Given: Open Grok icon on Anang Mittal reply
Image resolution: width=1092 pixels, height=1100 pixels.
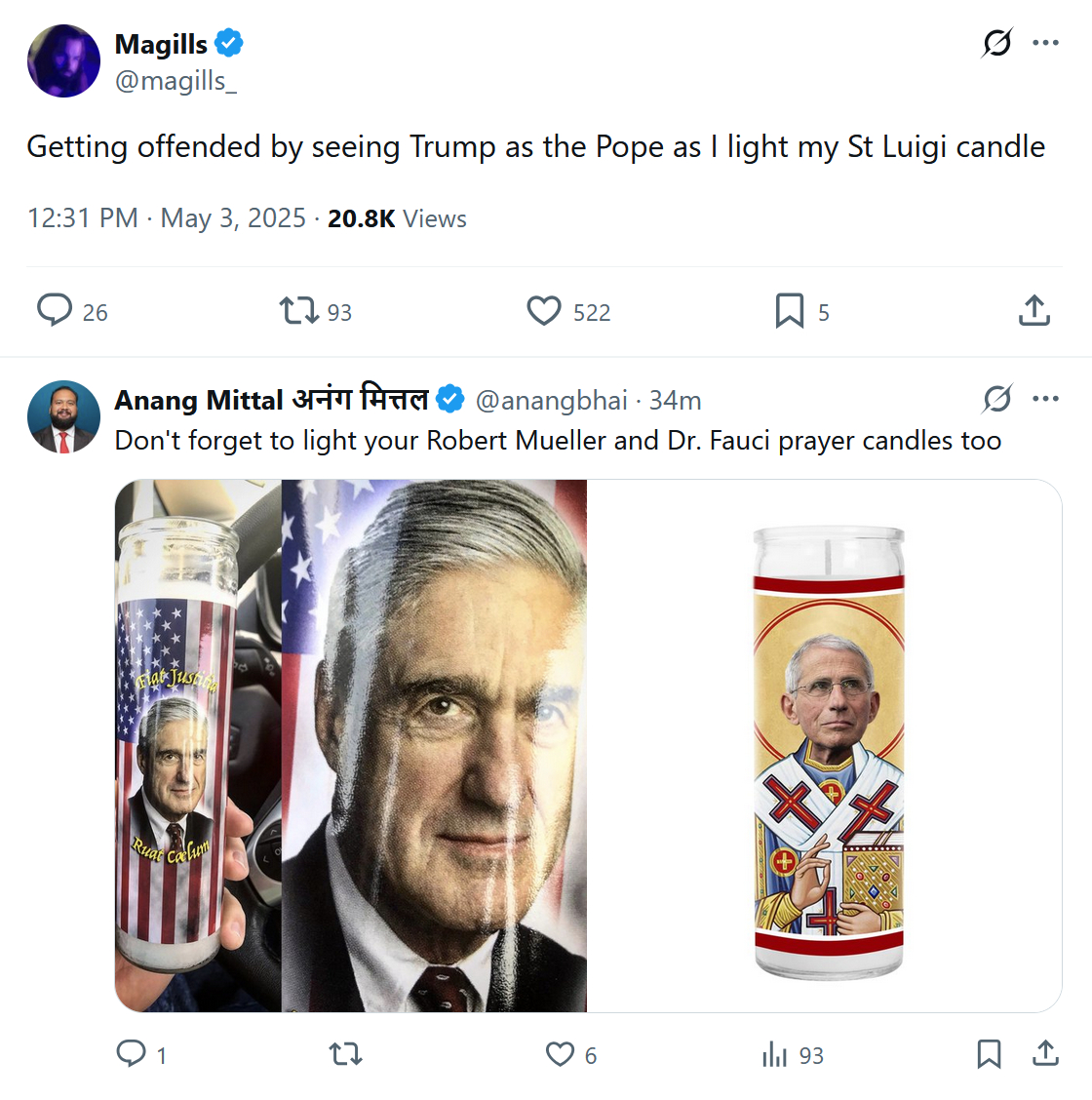Looking at the screenshot, I should click(x=996, y=399).
